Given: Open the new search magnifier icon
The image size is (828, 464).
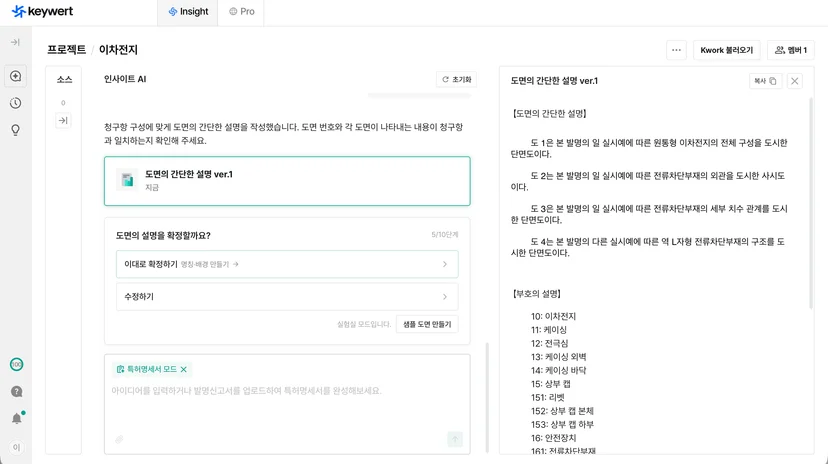Looking at the screenshot, I should (x=15, y=76).
